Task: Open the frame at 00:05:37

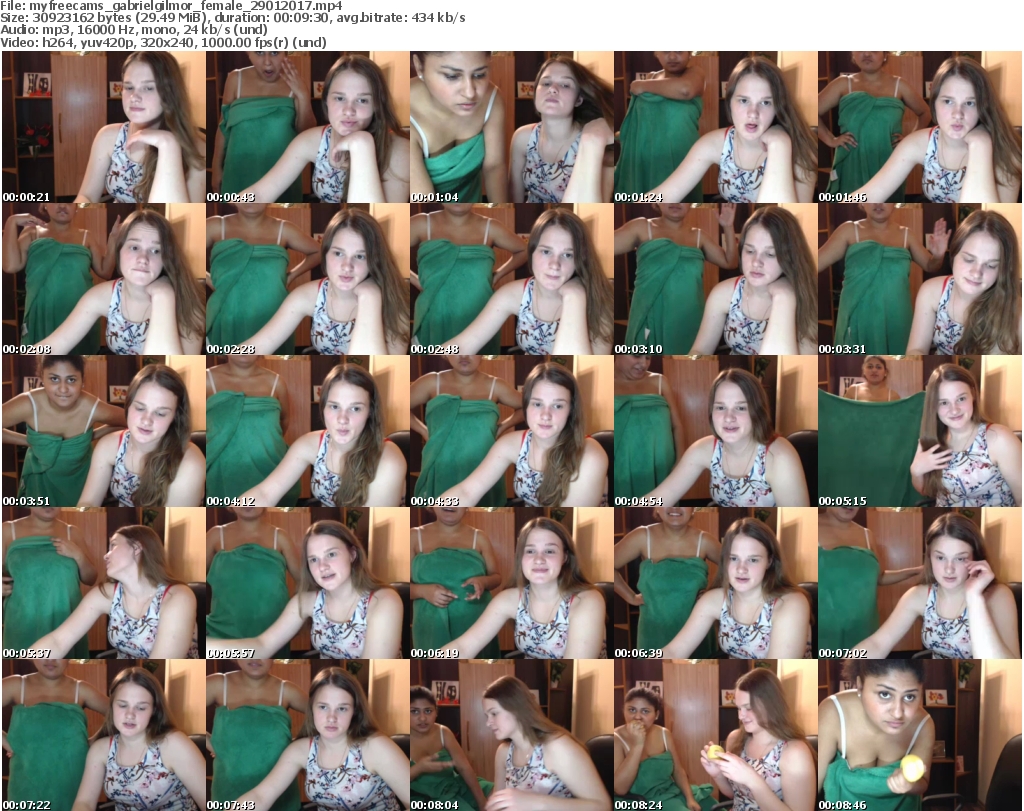Action: pyautogui.click(x=104, y=583)
